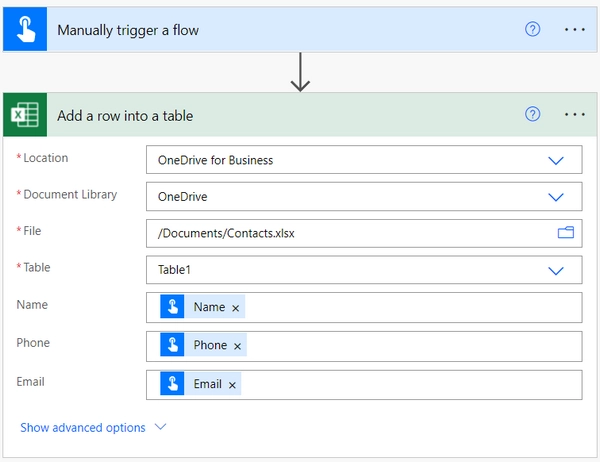Open more options menu for Manually trigger a flow
The width and height of the screenshot is (600, 462).
point(575,29)
